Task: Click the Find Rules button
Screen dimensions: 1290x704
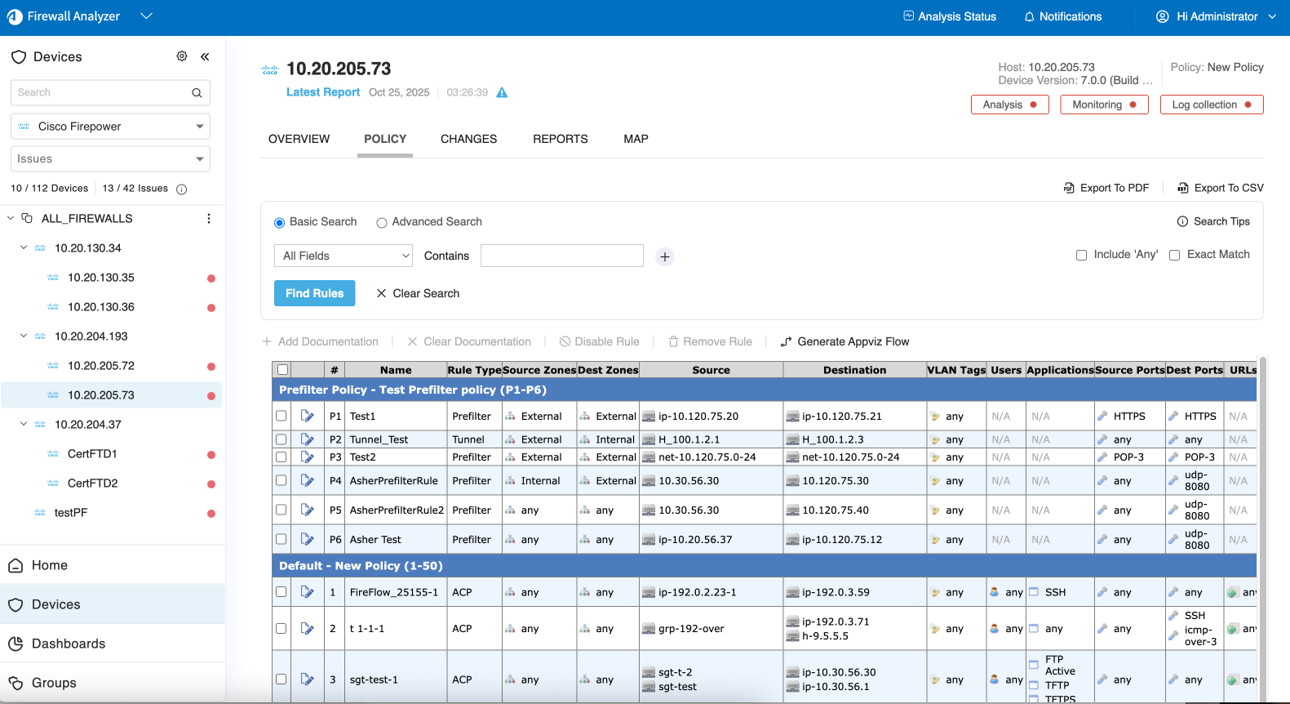Action: (x=314, y=293)
